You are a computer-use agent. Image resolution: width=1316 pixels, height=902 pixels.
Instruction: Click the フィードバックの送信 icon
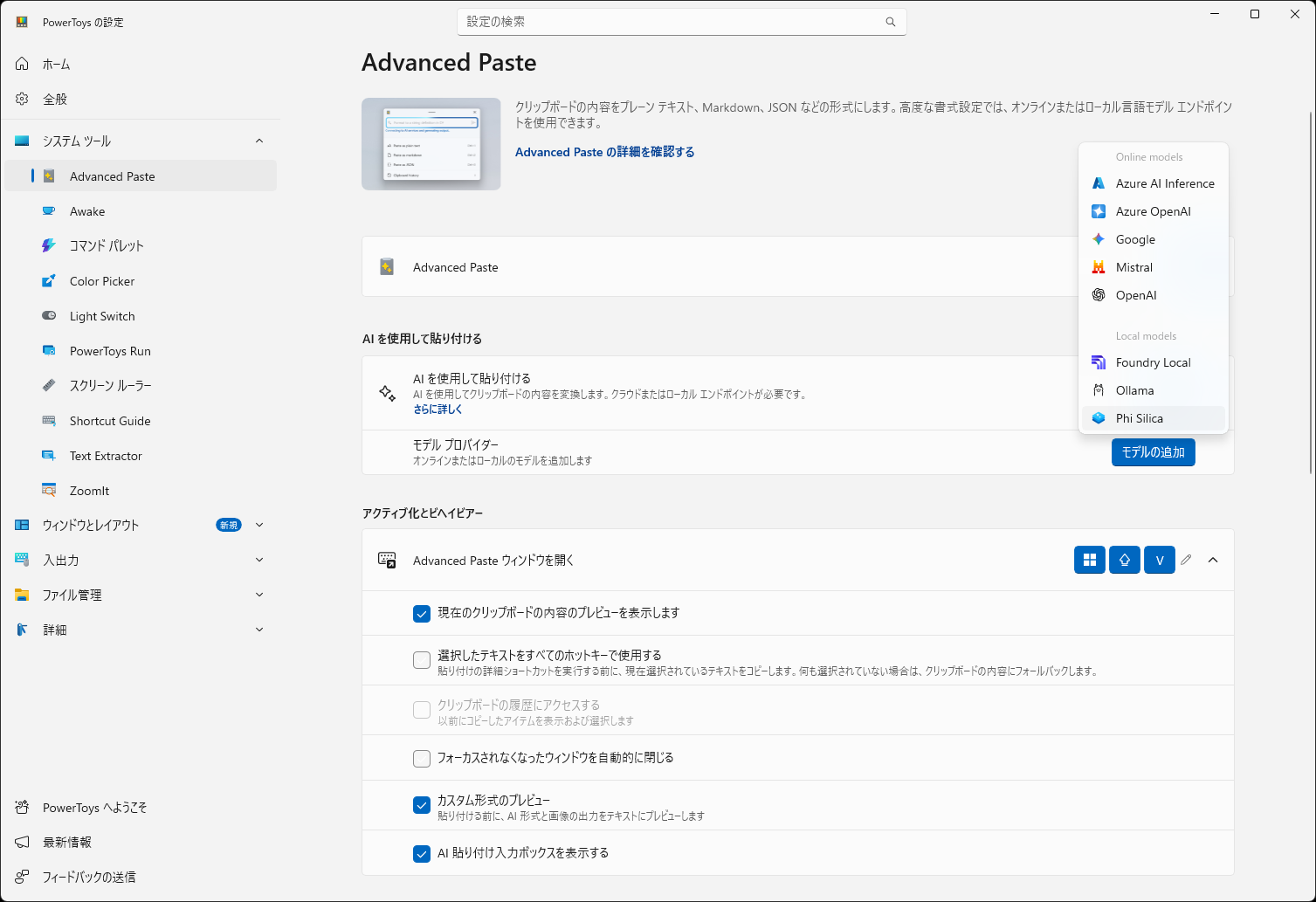(22, 877)
